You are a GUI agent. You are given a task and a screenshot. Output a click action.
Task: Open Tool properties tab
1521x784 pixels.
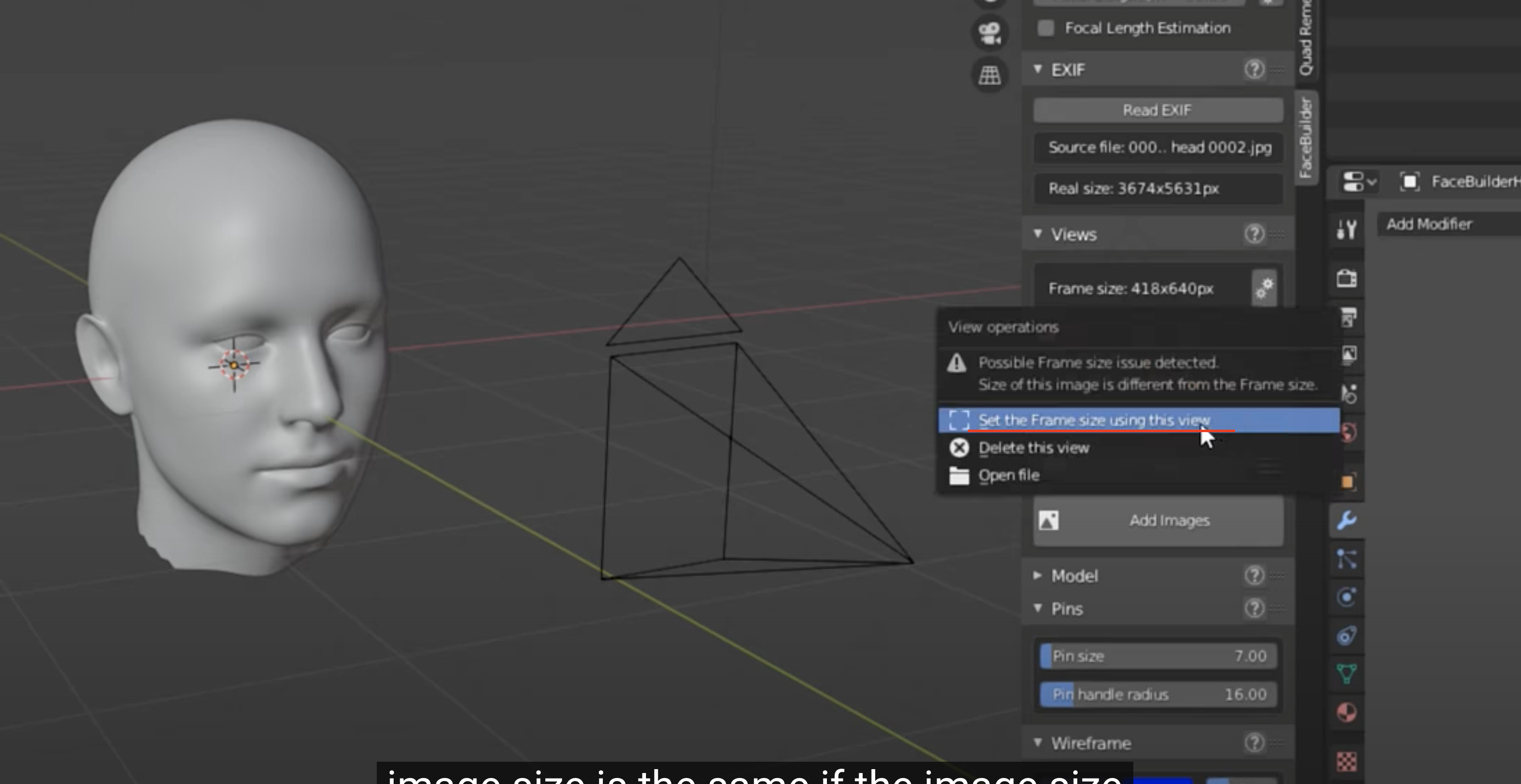click(1347, 229)
